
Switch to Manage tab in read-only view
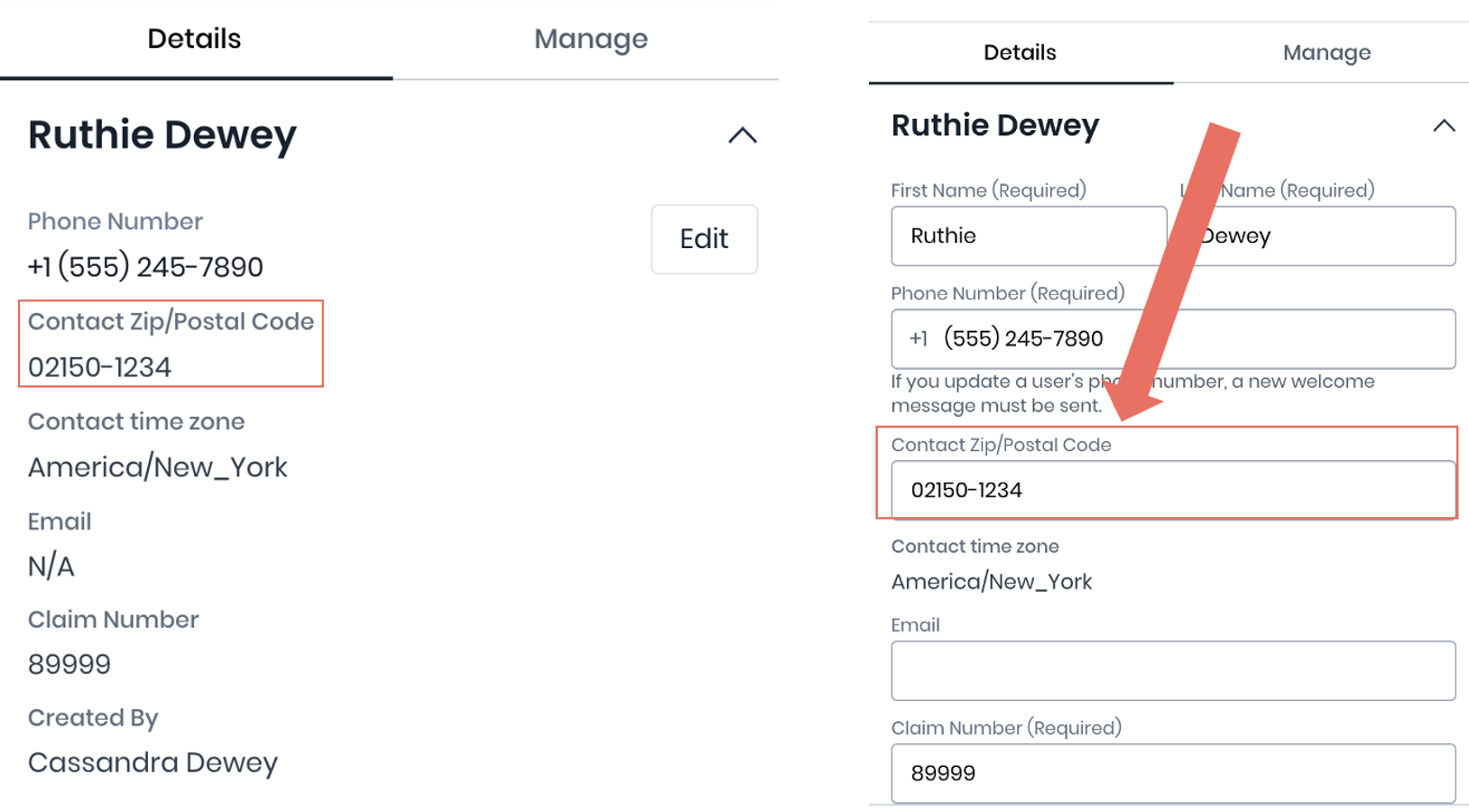590,39
